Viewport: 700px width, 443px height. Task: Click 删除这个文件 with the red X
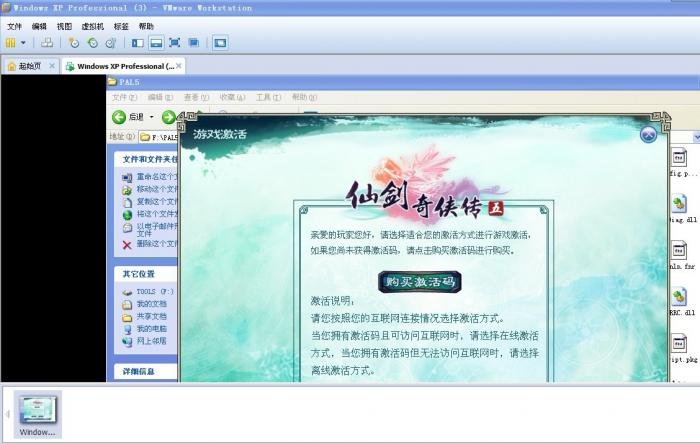150,244
